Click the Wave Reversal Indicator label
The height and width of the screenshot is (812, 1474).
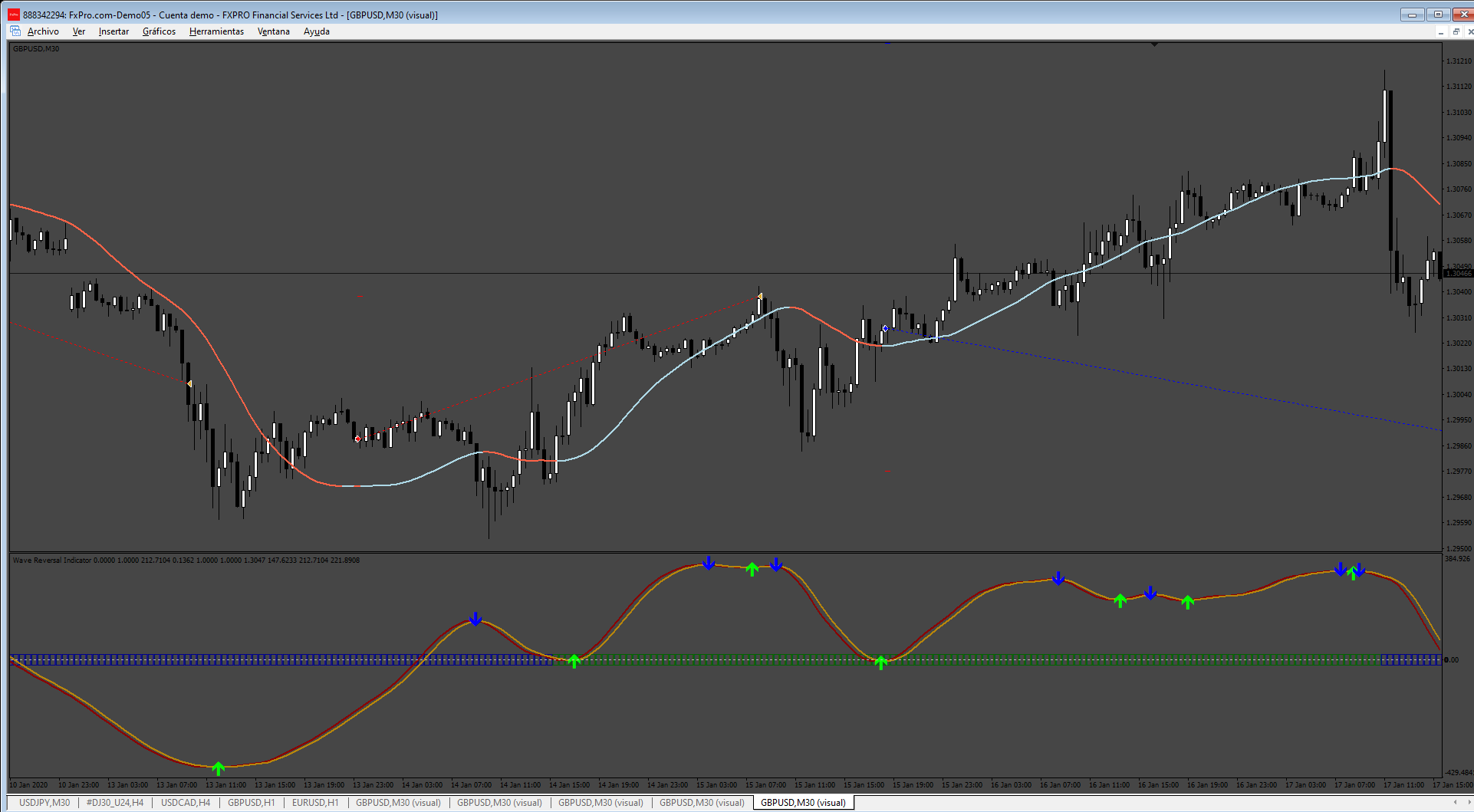51,561
